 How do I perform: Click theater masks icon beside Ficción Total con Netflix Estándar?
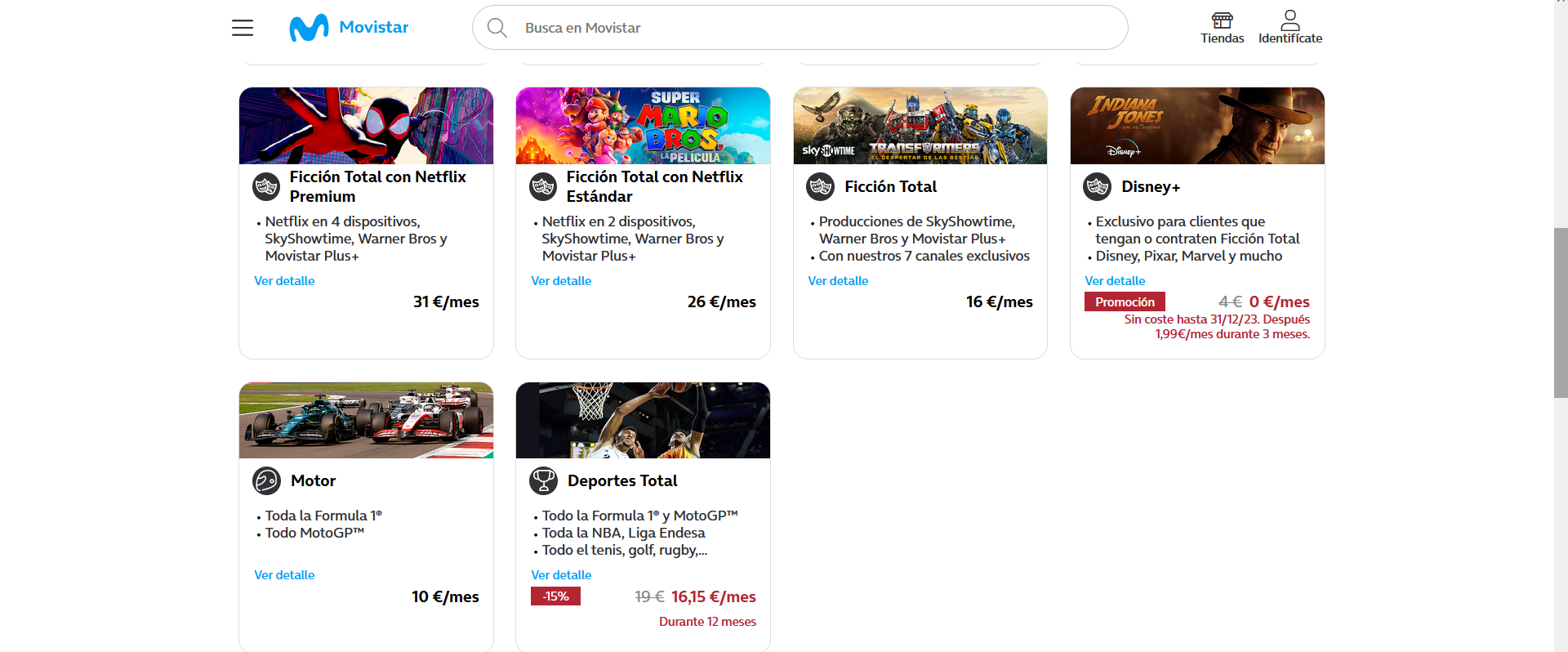click(543, 187)
